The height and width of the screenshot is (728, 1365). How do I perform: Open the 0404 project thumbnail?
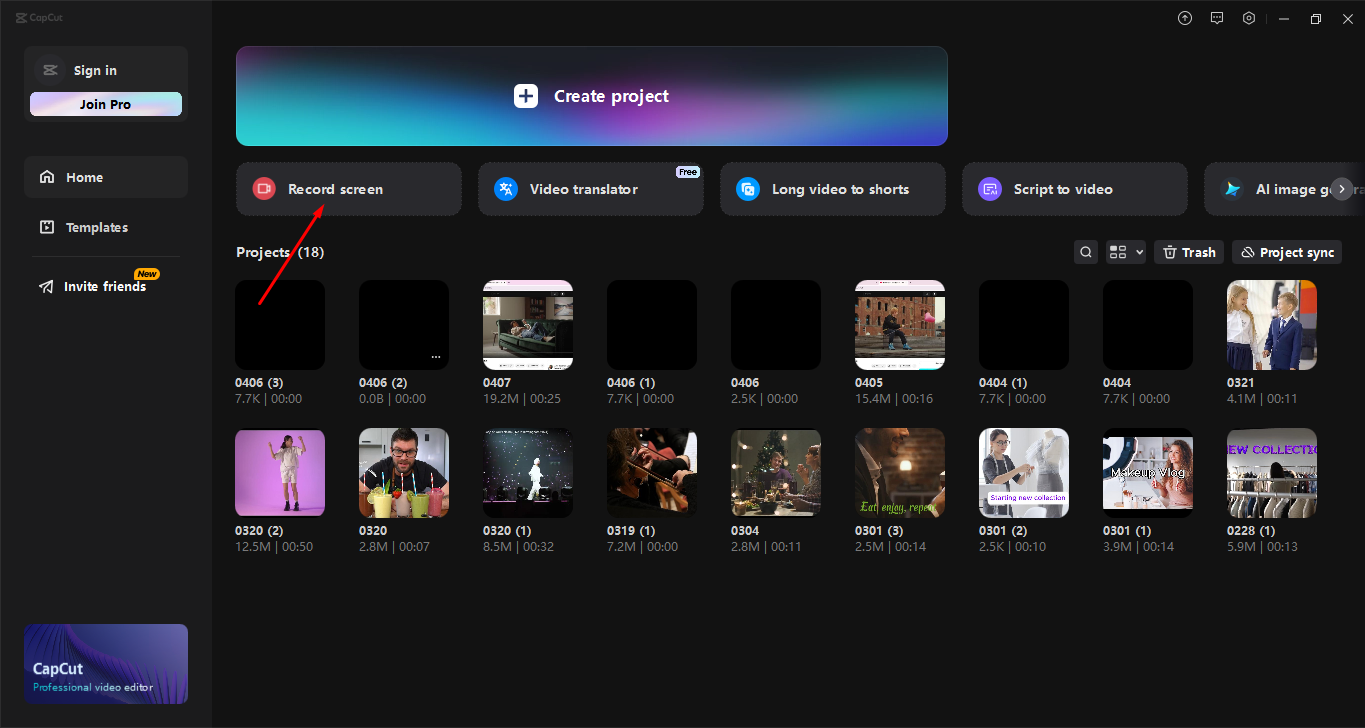click(x=1148, y=325)
